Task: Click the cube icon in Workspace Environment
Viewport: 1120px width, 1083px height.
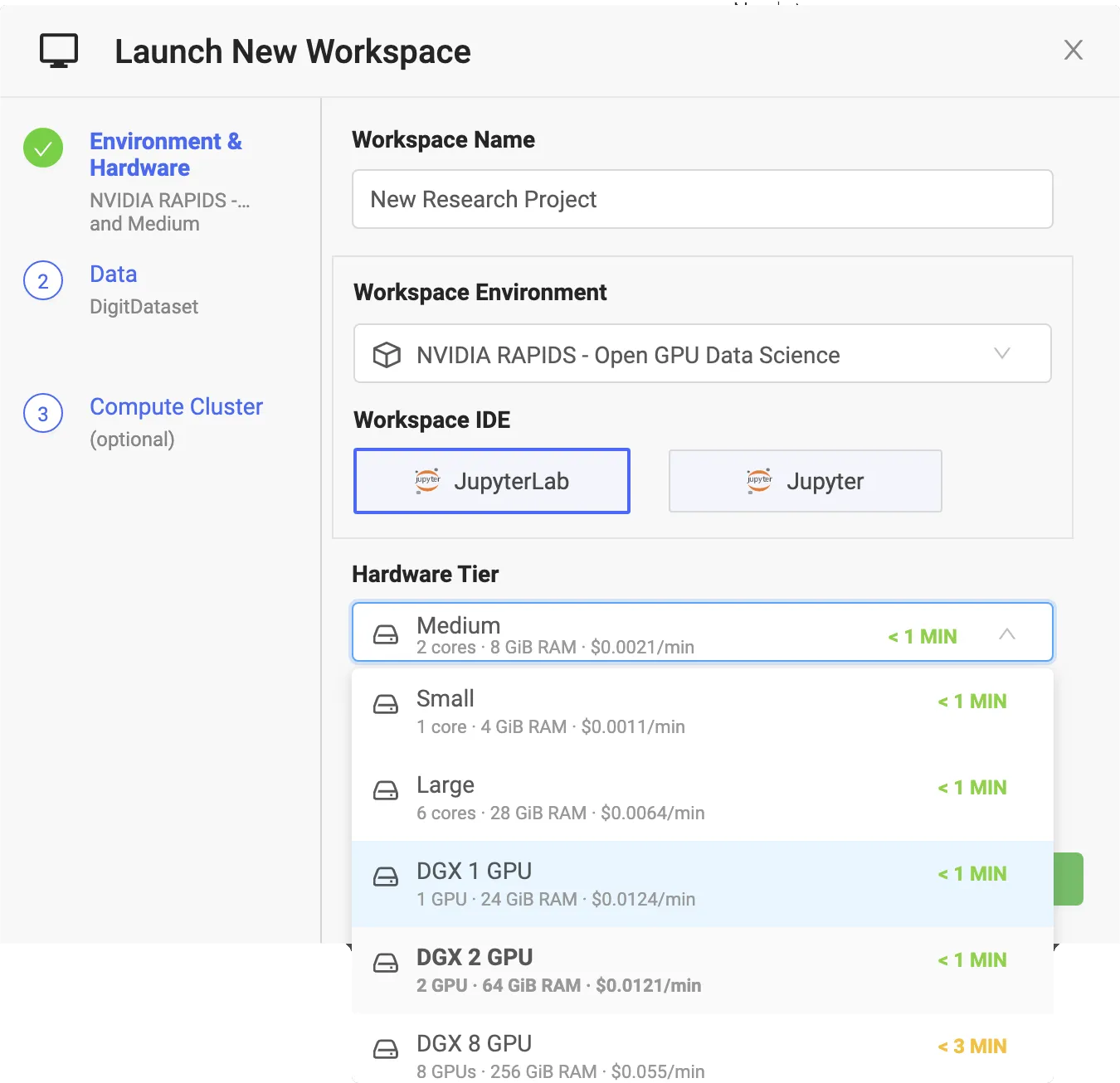Action: pos(387,355)
